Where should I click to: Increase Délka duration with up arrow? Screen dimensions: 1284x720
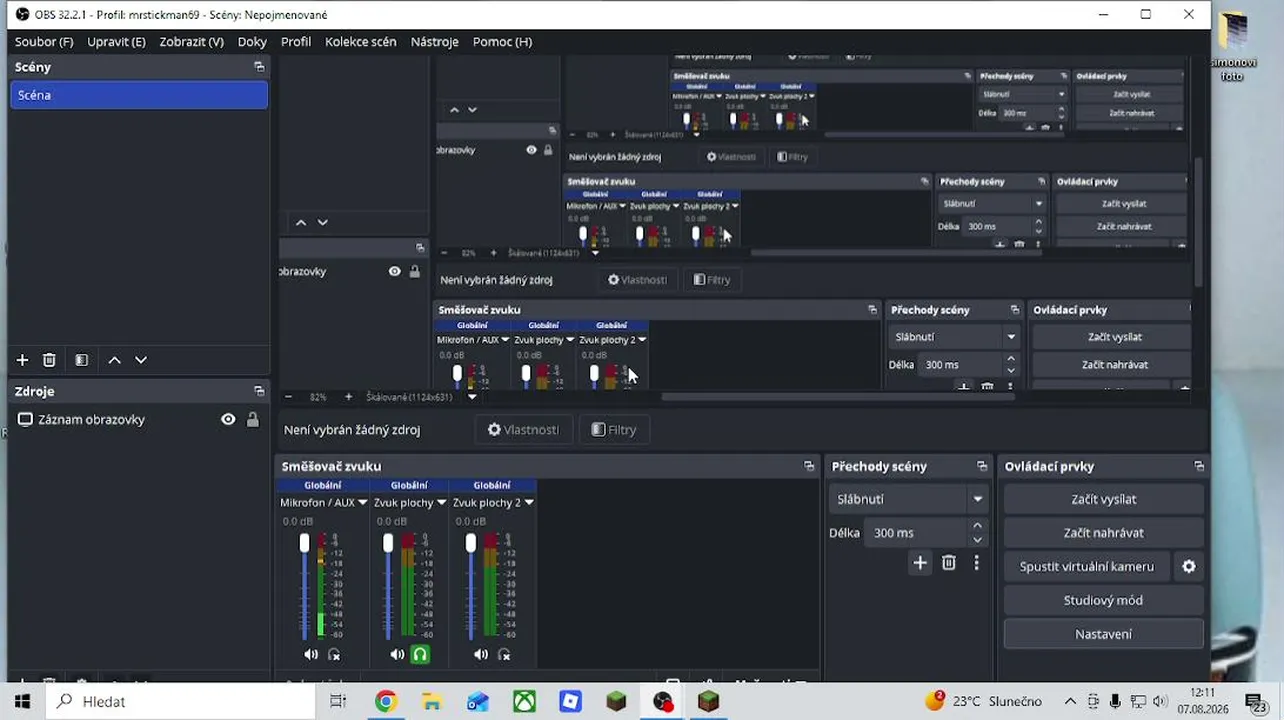[x=978, y=525]
